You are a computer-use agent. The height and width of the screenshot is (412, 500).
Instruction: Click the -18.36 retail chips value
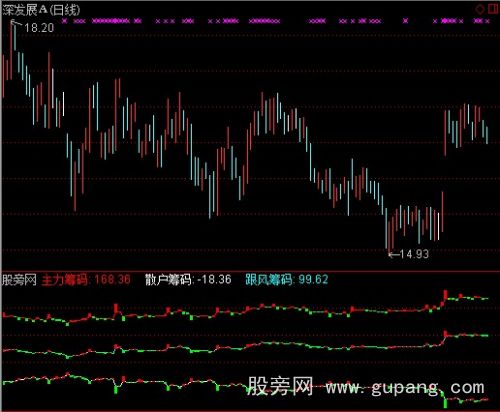coord(214,280)
